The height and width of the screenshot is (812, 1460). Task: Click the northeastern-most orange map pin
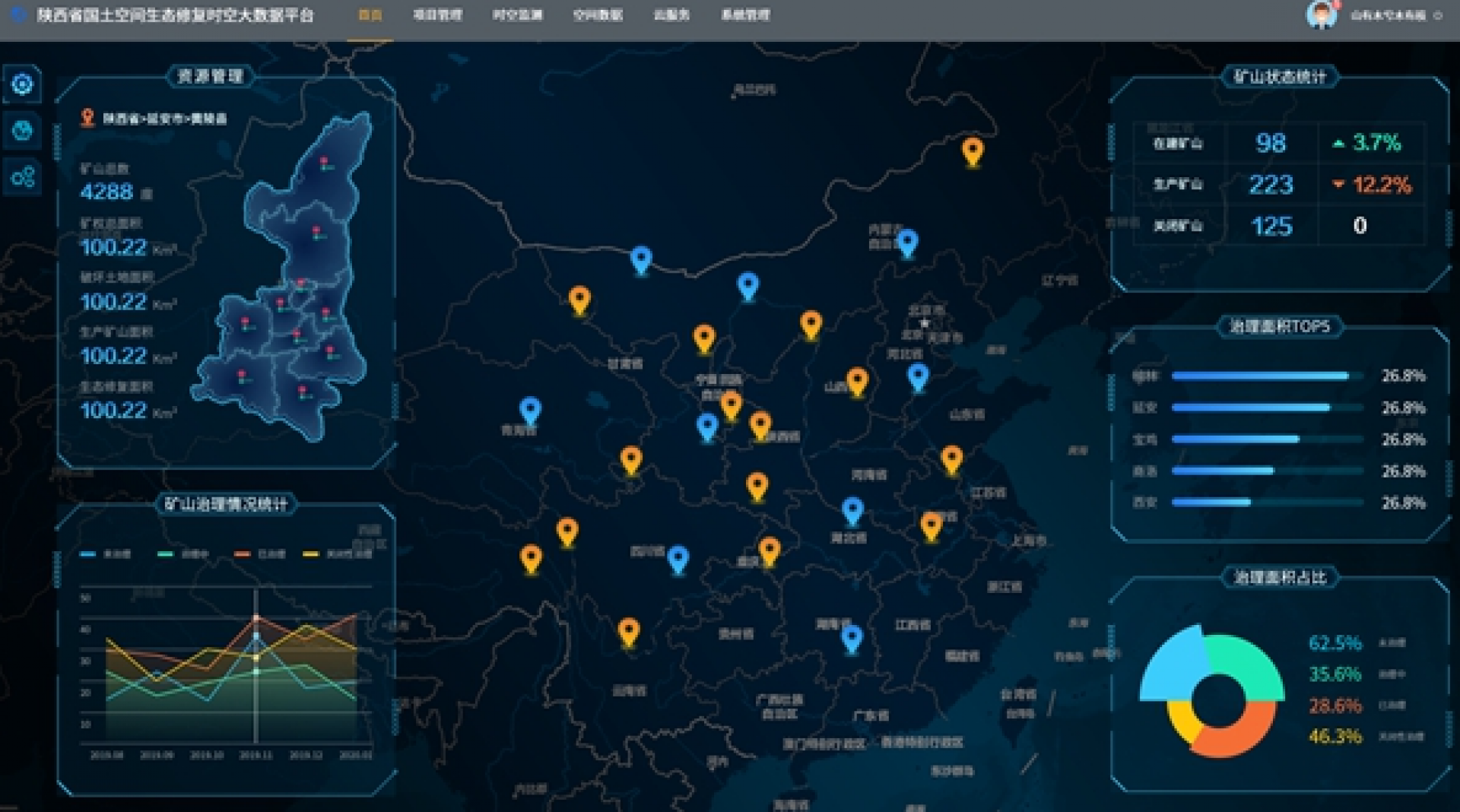(973, 152)
